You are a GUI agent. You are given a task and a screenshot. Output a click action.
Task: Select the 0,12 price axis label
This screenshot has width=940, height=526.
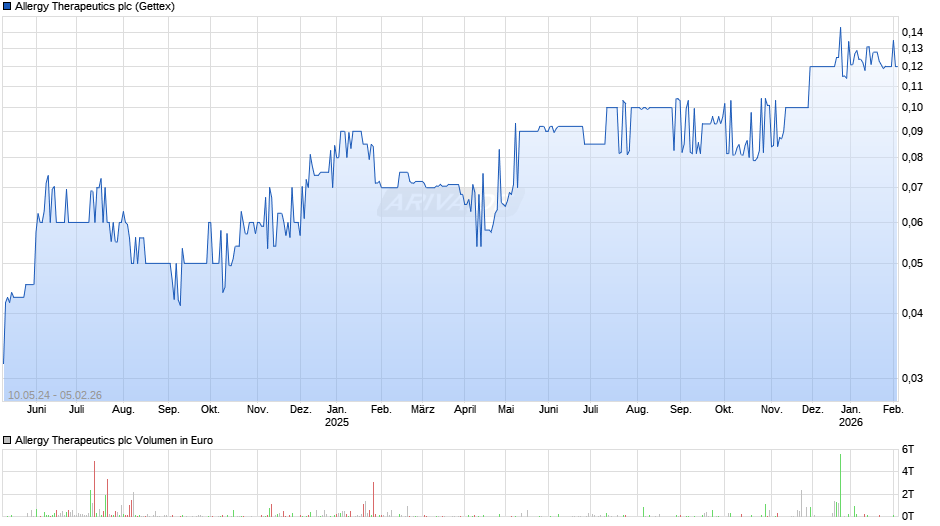click(912, 67)
